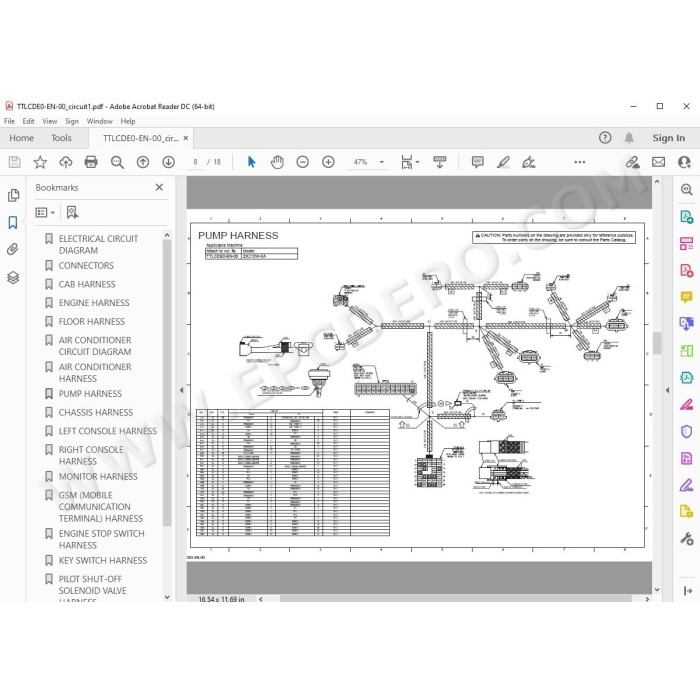Click the Save file icon

point(14,162)
